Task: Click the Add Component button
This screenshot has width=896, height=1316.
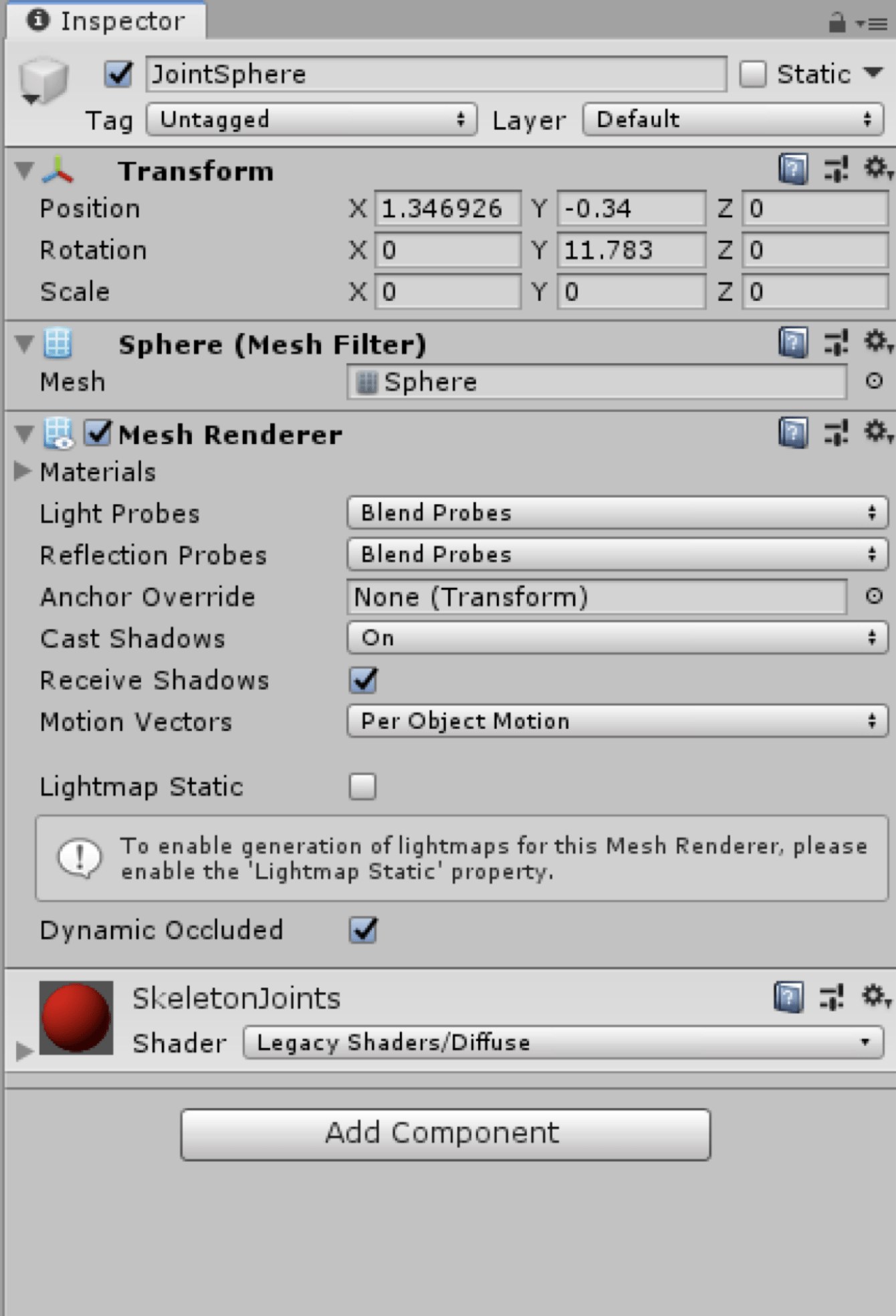Action: 445,1134
